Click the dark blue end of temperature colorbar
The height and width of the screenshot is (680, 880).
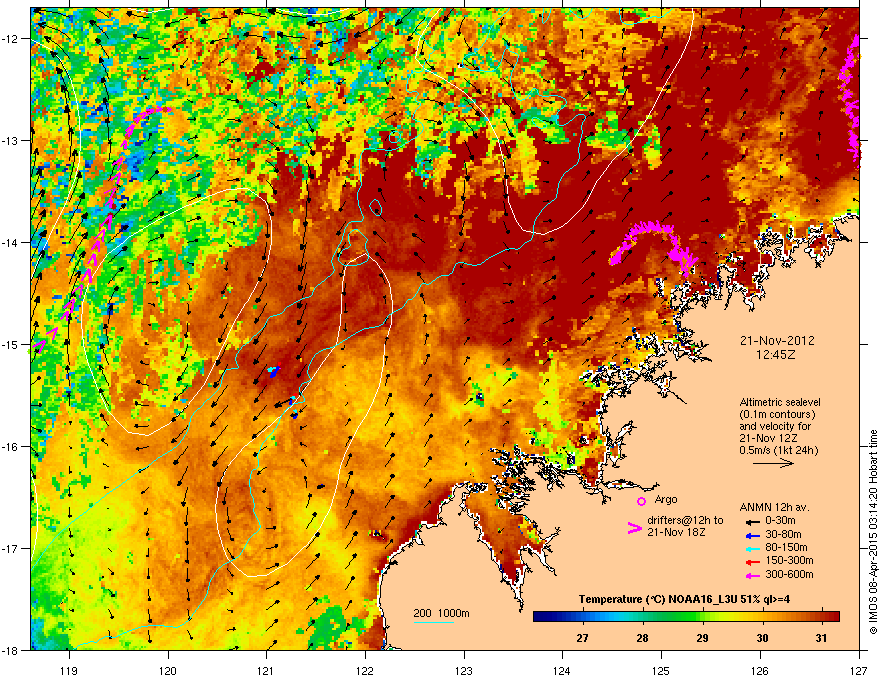[x=539, y=617]
